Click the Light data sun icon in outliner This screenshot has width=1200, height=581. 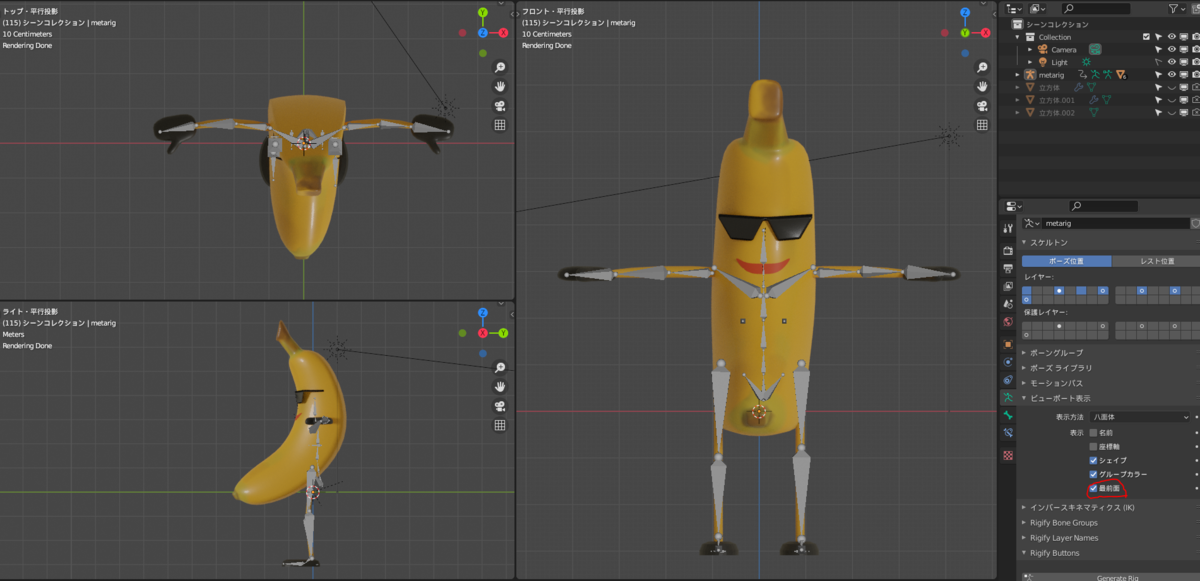tap(1087, 62)
